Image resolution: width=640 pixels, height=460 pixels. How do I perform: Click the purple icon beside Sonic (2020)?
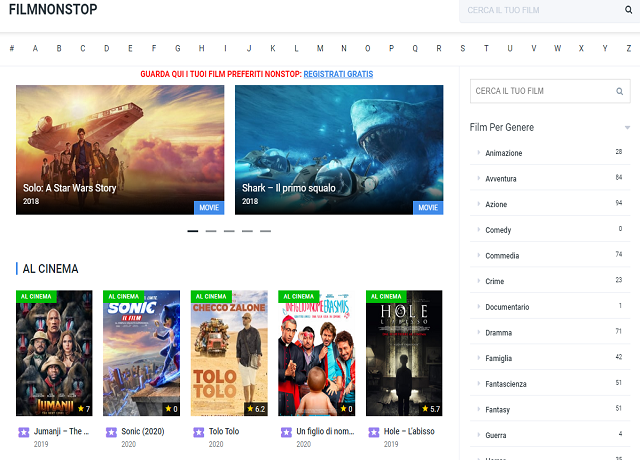coord(111,432)
